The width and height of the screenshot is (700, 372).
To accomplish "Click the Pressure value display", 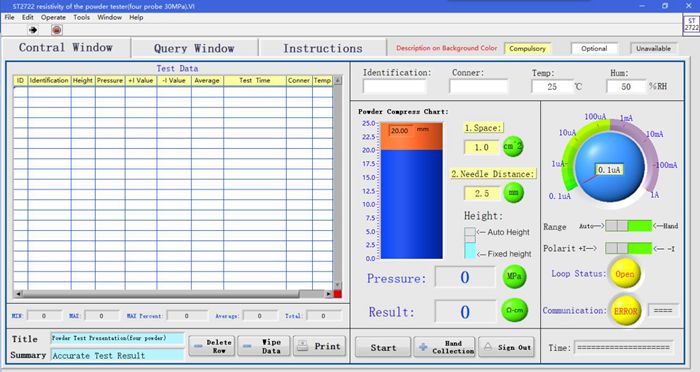I will [x=465, y=277].
